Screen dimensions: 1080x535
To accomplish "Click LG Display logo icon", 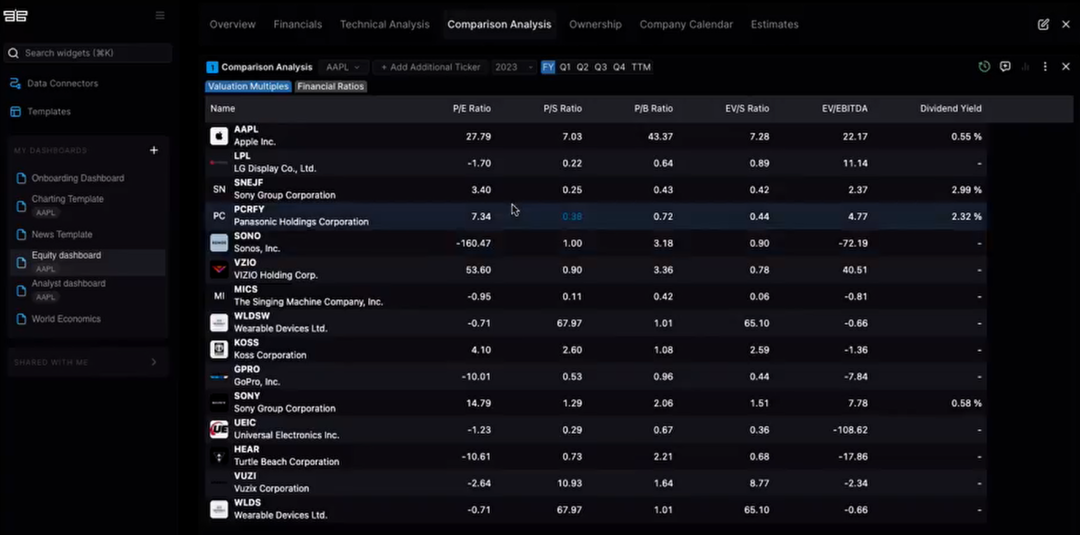I will pos(219,162).
